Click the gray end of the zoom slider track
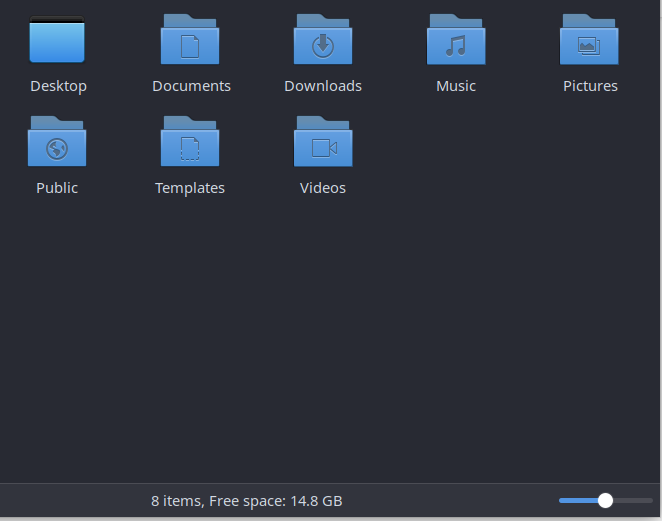662x521 pixels. point(638,500)
